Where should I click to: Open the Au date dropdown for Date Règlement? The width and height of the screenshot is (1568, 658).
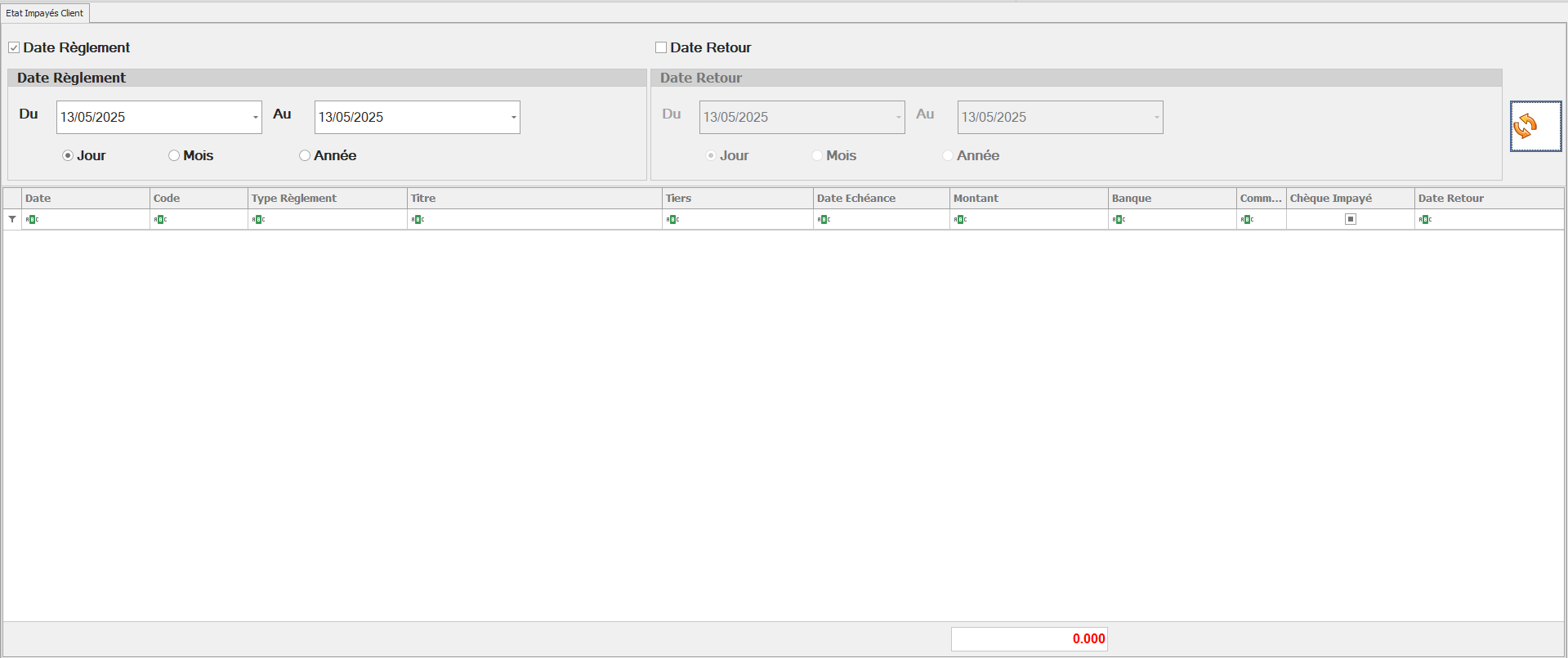tap(513, 118)
